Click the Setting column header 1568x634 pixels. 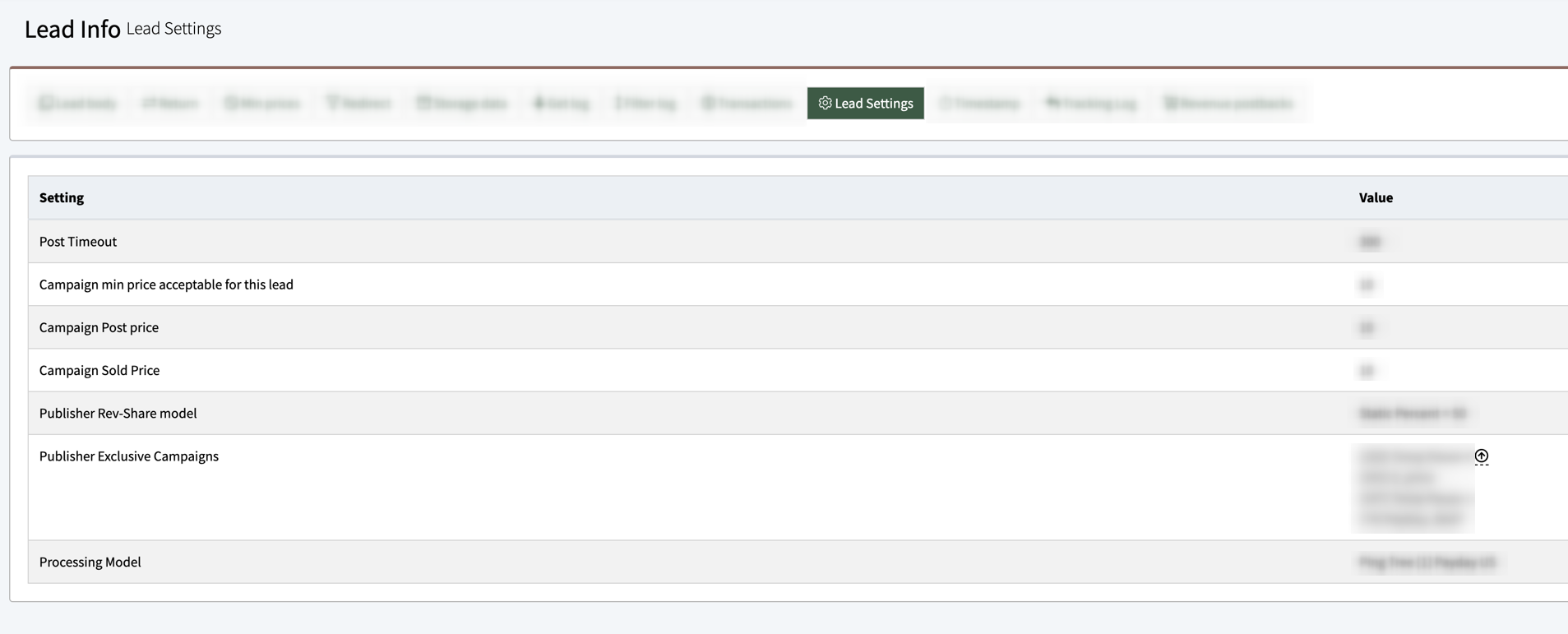(62, 197)
